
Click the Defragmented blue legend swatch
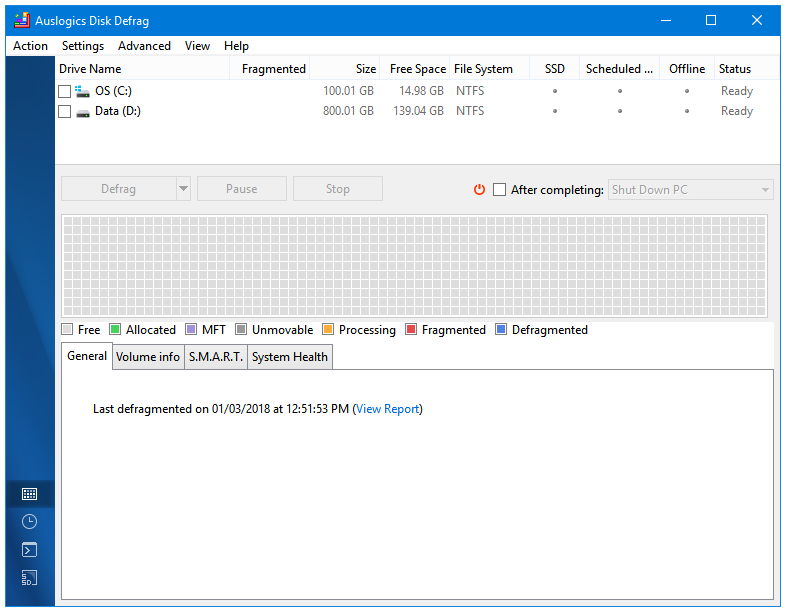501,329
